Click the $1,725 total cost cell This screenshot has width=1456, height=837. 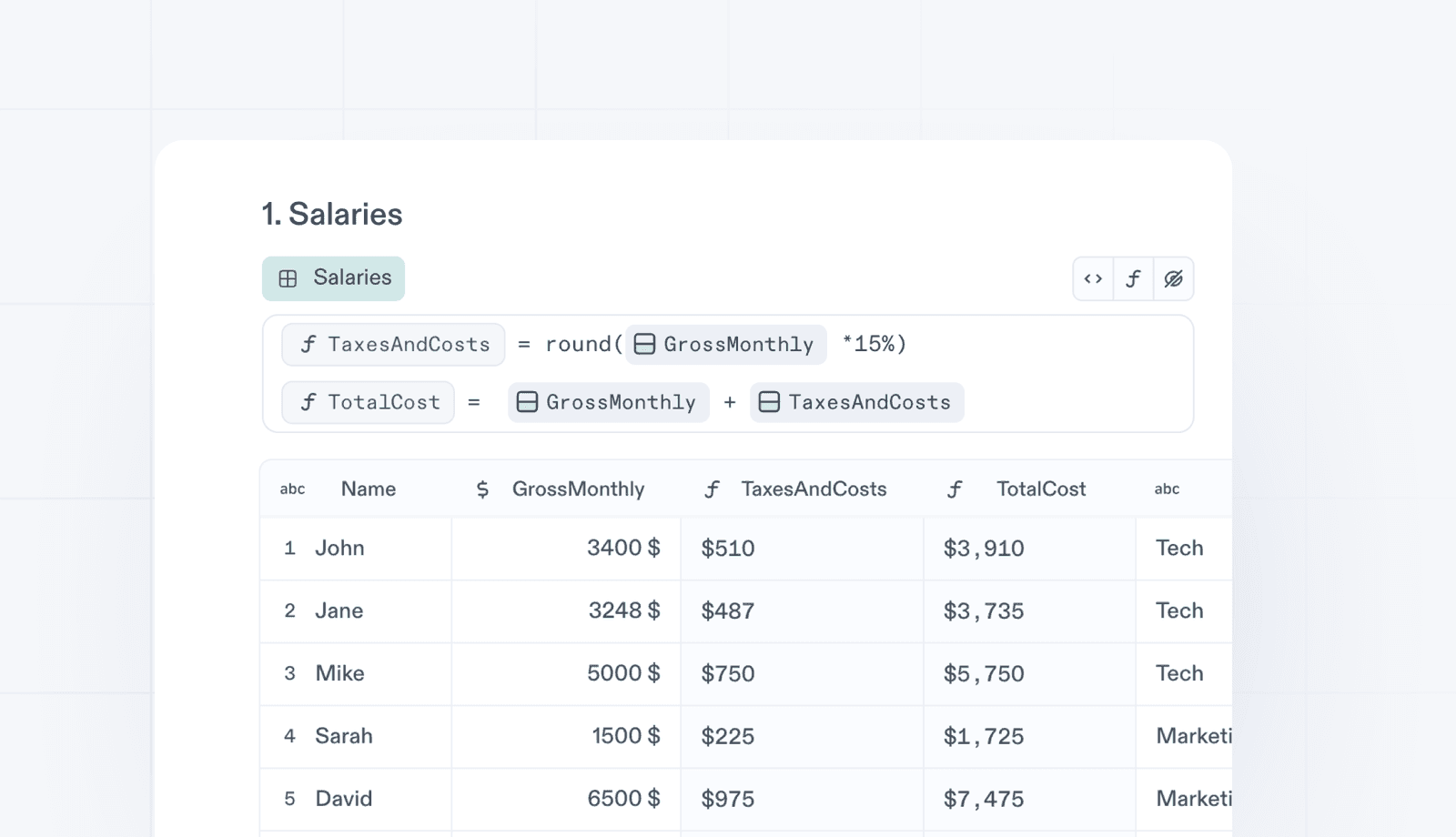tap(1029, 737)
